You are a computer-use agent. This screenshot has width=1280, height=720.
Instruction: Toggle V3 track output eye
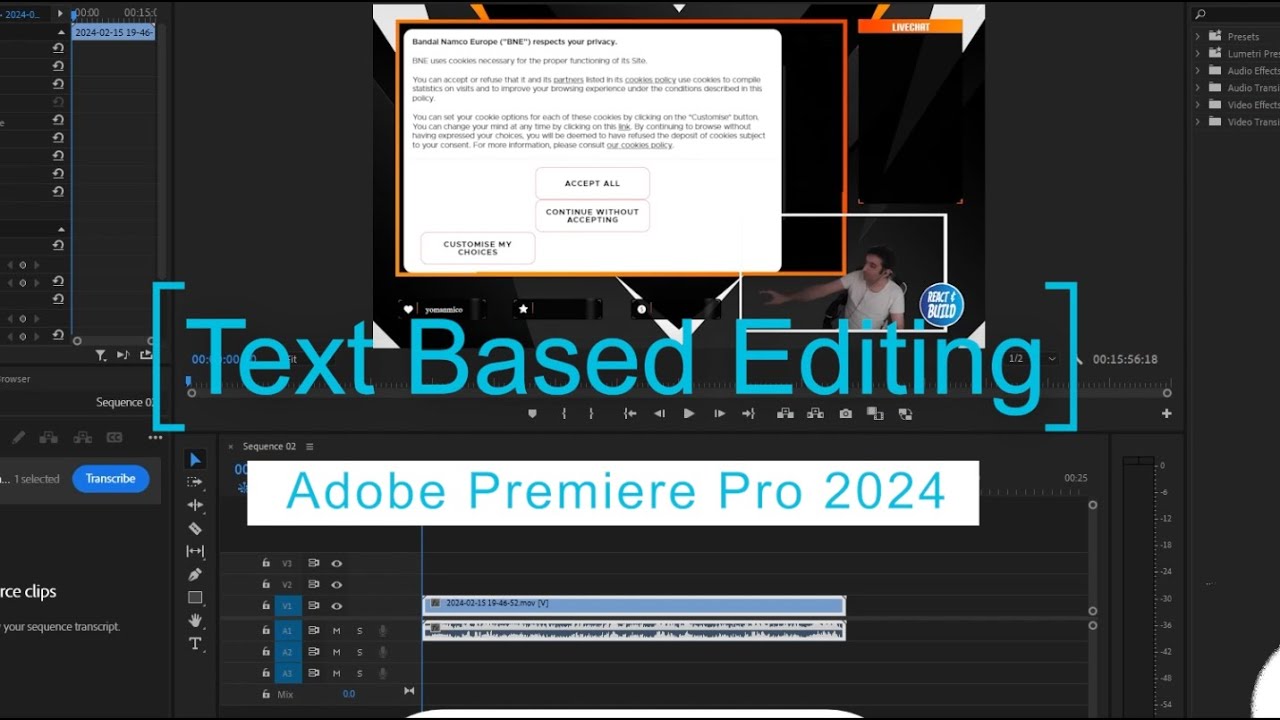(x=337, y=563)
